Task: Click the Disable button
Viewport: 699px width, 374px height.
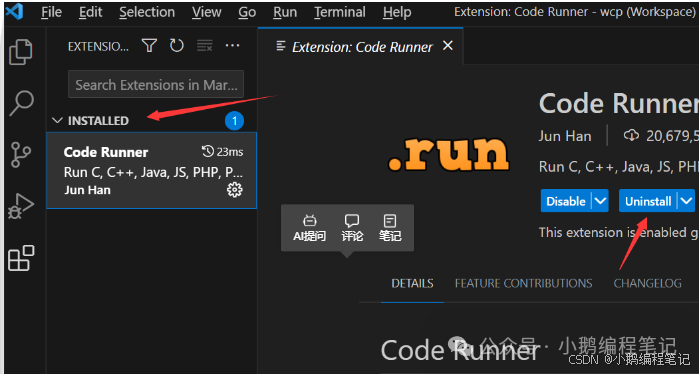Action: pos(566,201)
